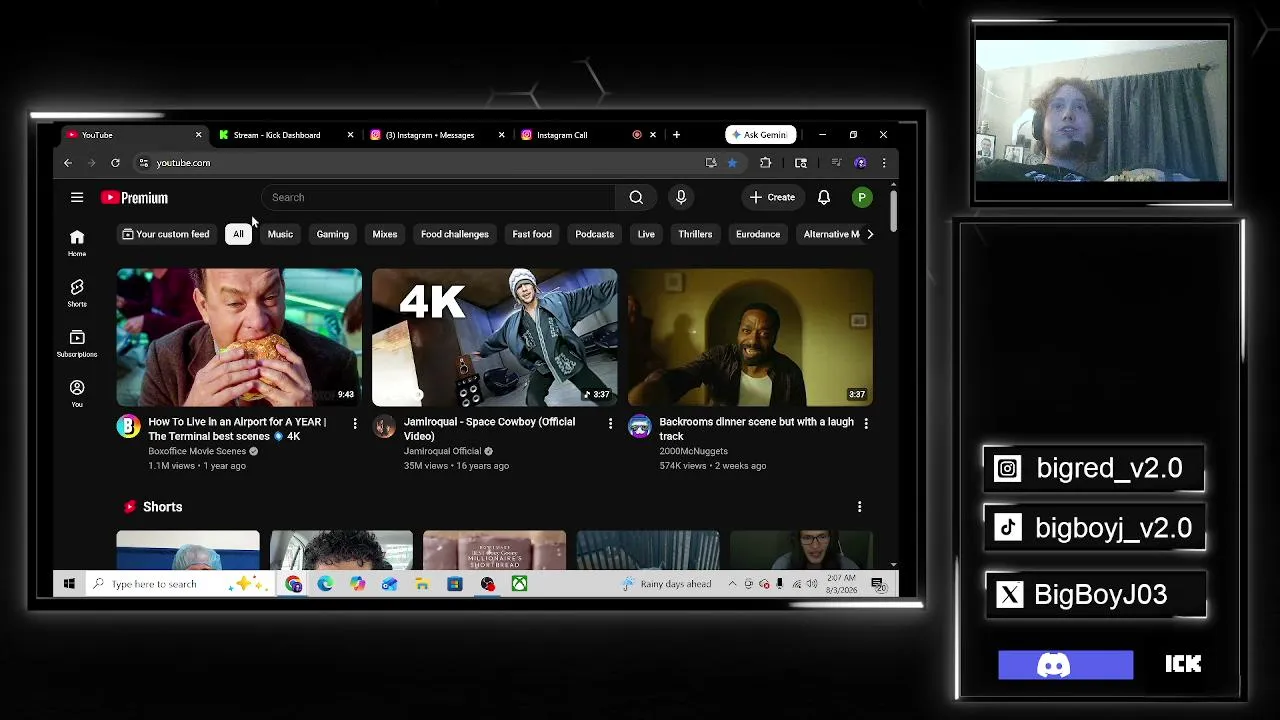Open the Create menu button

772,197
